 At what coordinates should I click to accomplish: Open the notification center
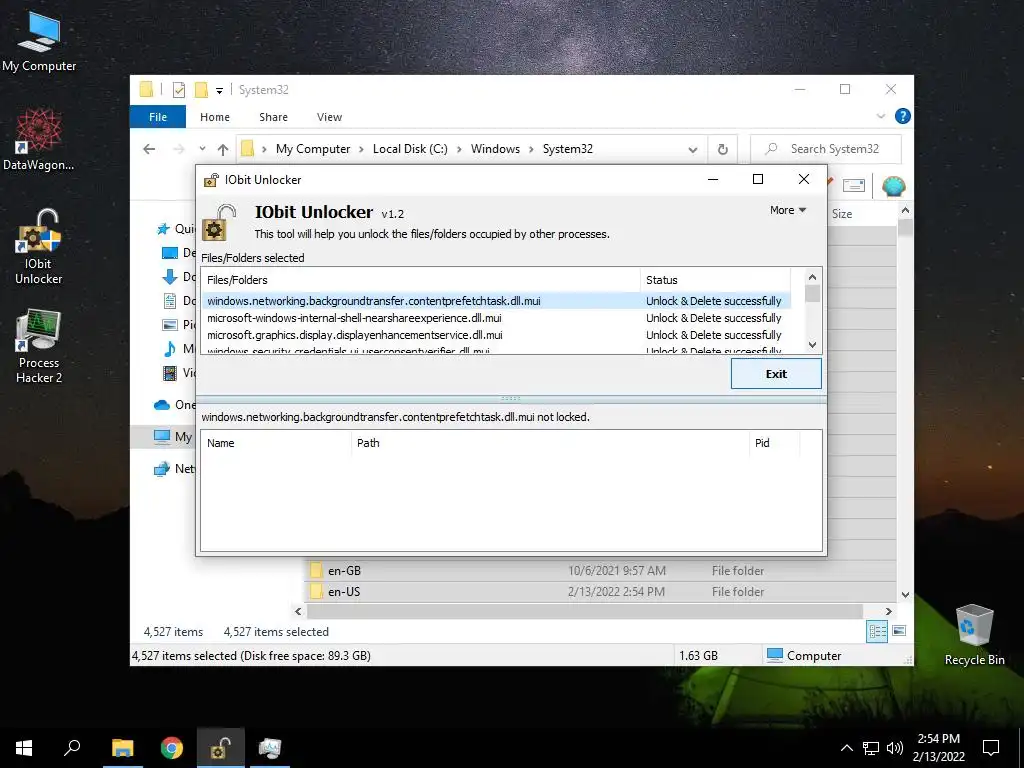991,748
